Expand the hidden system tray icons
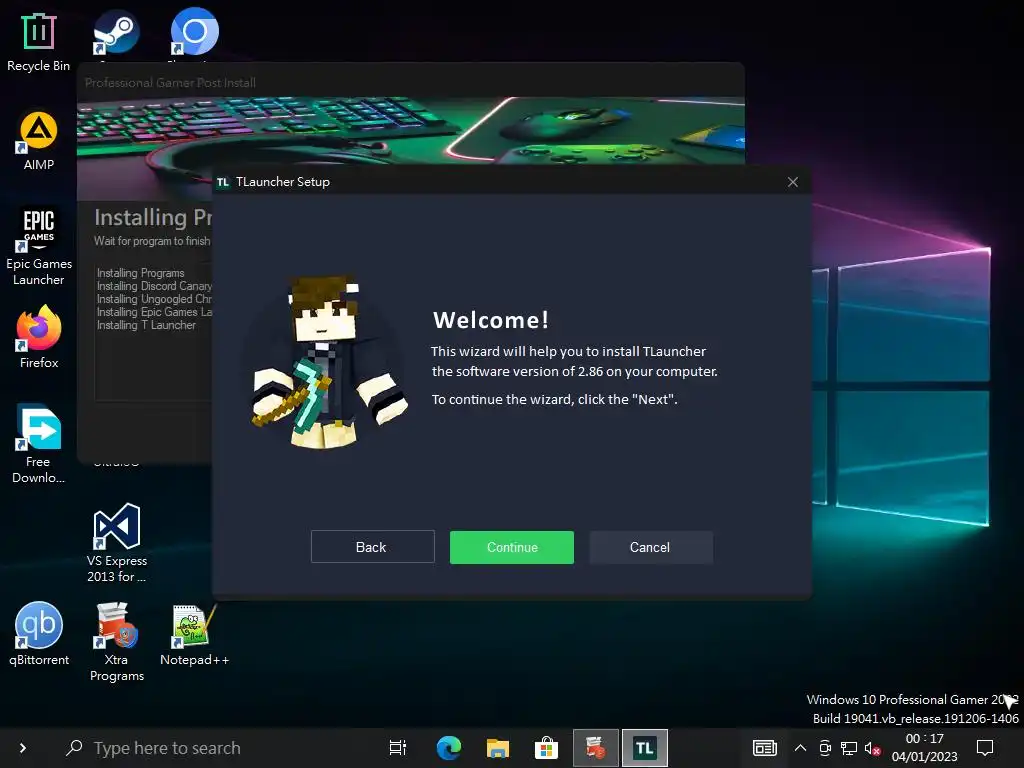1024x768 pixels. click(800, 748)
